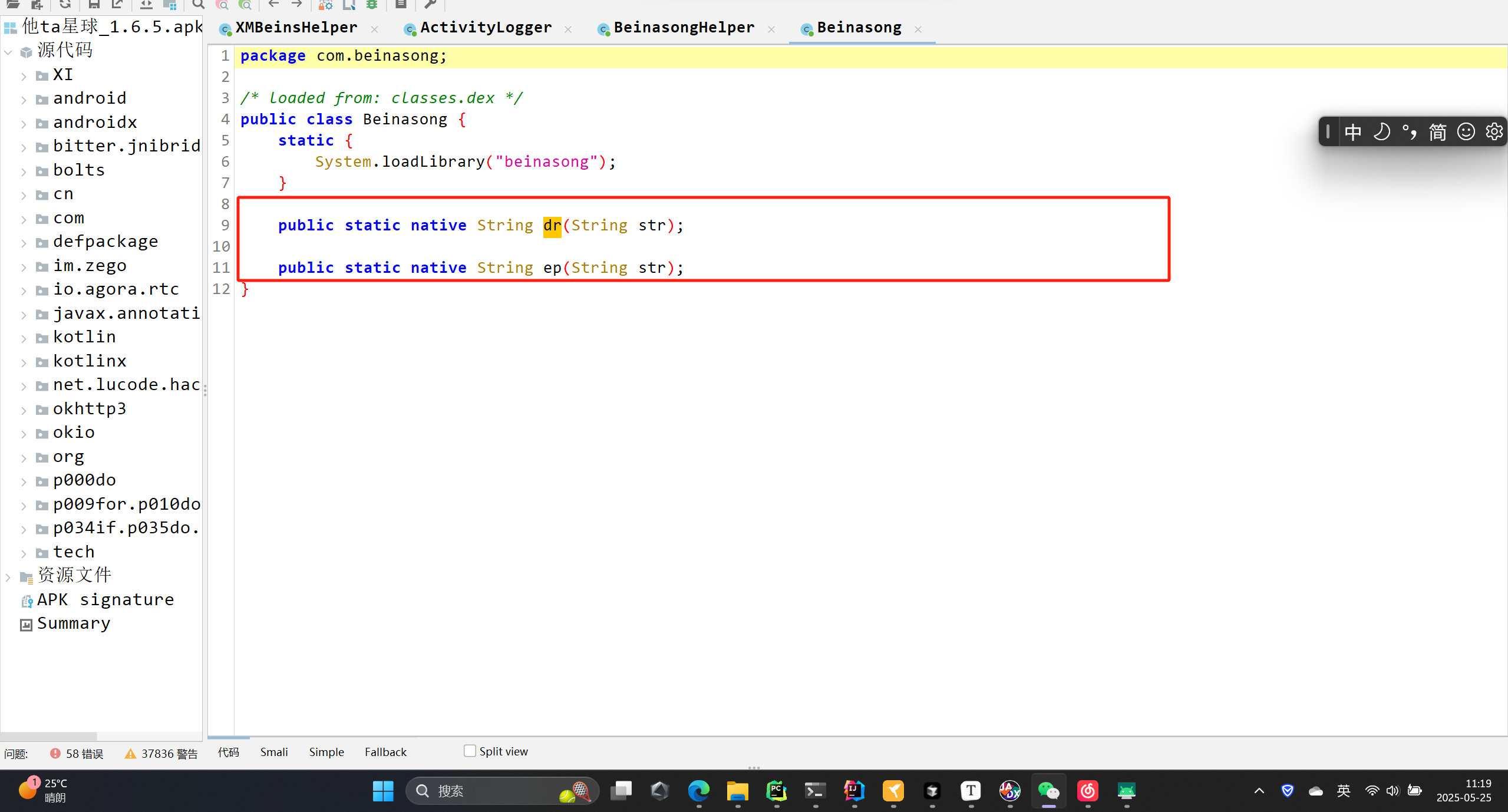Collapse the 源代码 source node
The width and height of the screenshot is (1508, 812).
[x=8, y=52]
